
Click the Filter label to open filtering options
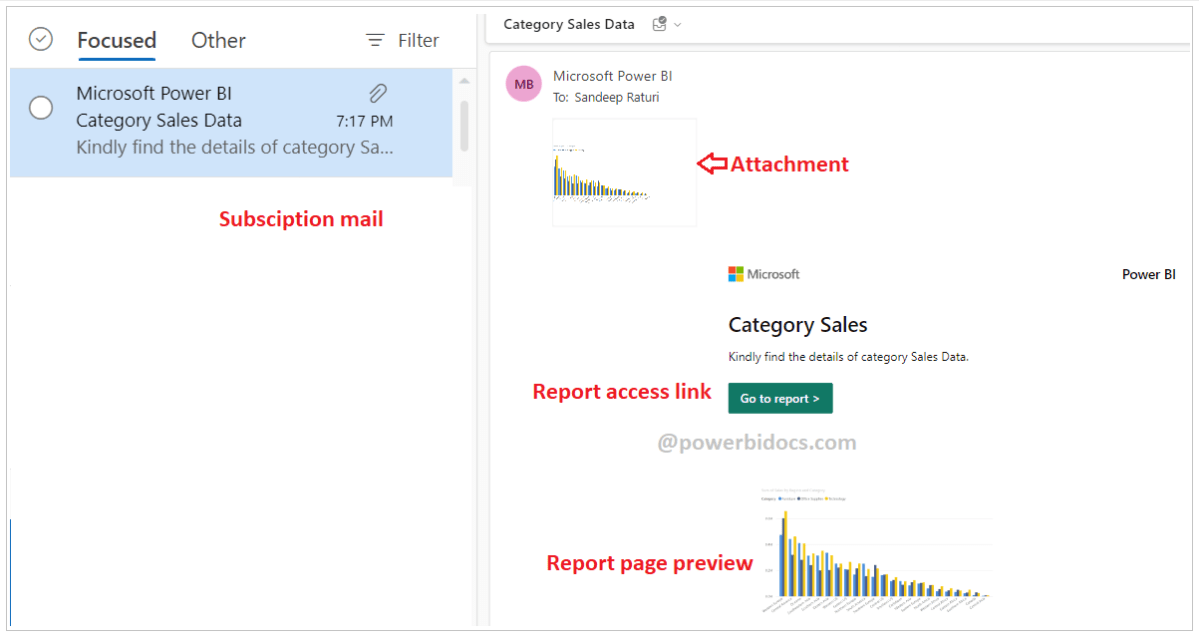pyautogui.click(x=418, y=40)
